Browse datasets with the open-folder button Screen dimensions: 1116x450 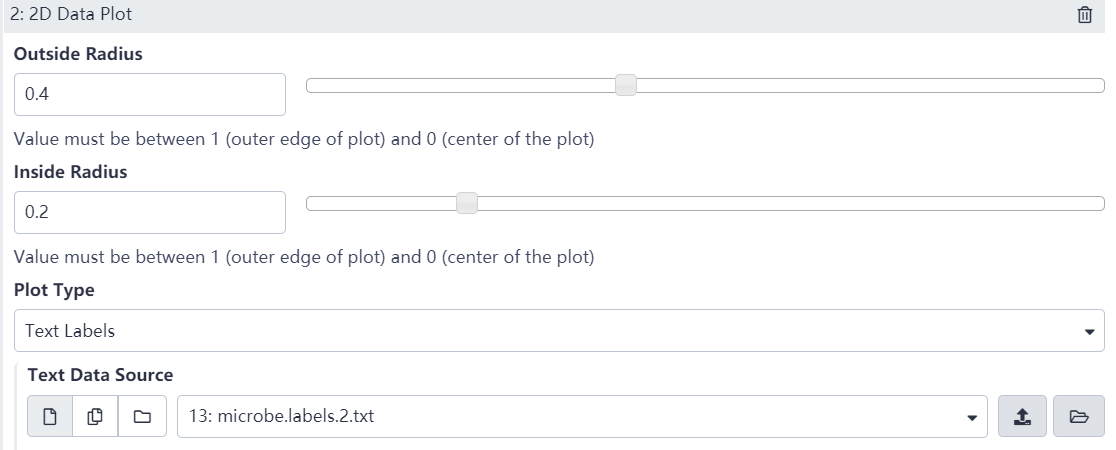point(1078,417)
